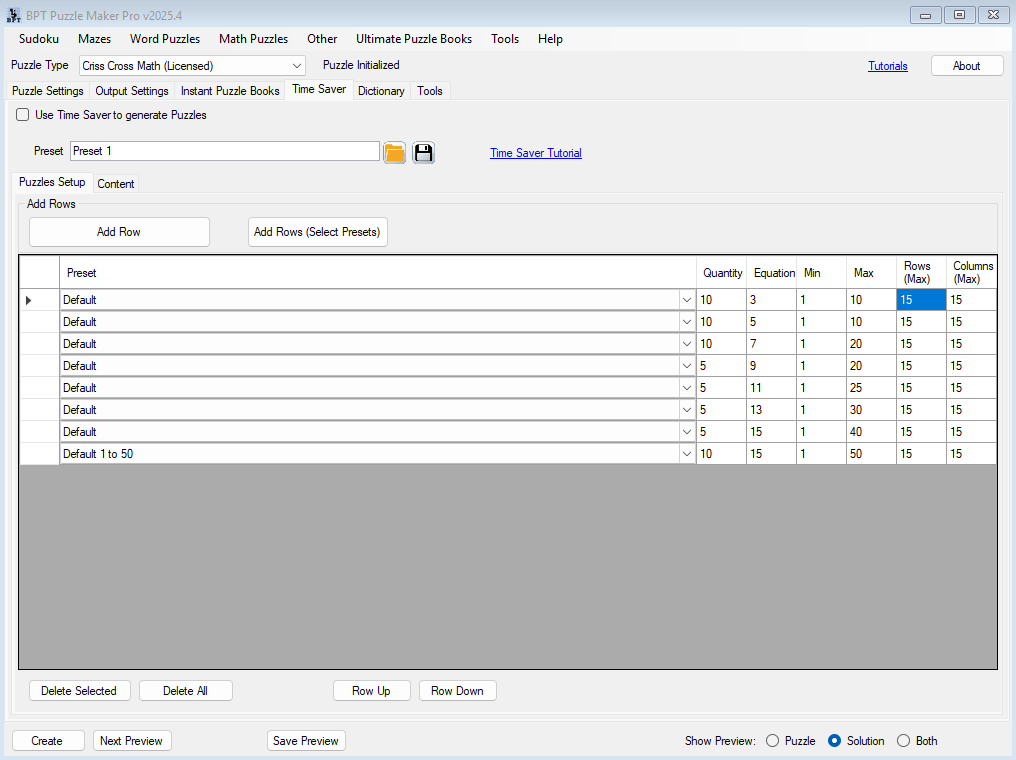The width and height of the screenshot is (1016, 760).
Task: Expand the first row Preset dropdown
Action: pyautogui.click(x=686, y=300)
